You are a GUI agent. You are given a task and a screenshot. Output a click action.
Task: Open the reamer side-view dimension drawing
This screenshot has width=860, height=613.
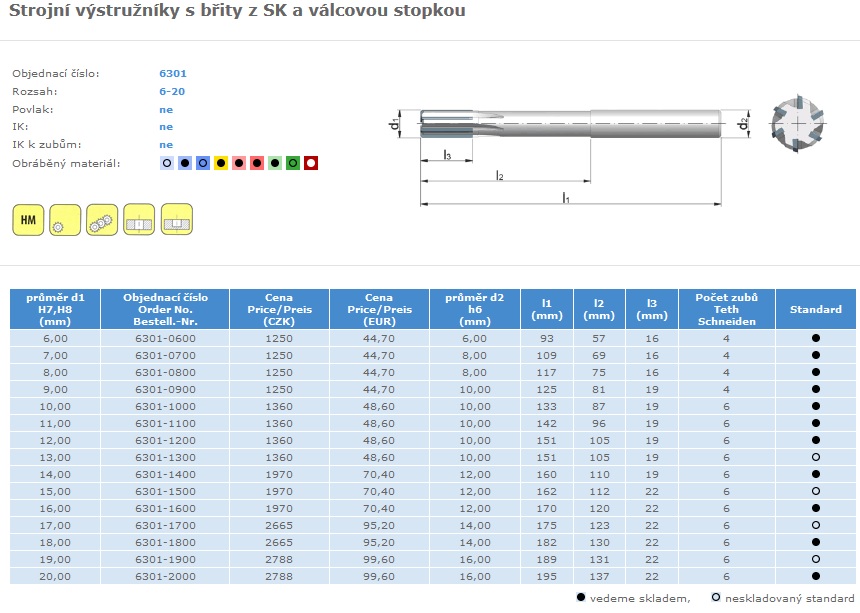click(569, 156)
